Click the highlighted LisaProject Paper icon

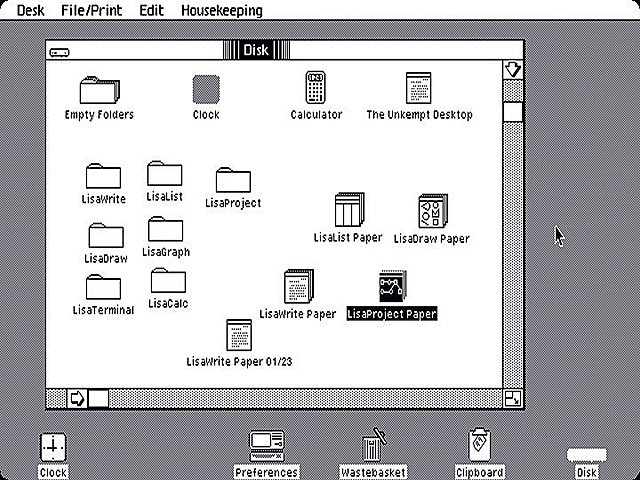pyautogui.click(x=393, y=286)
